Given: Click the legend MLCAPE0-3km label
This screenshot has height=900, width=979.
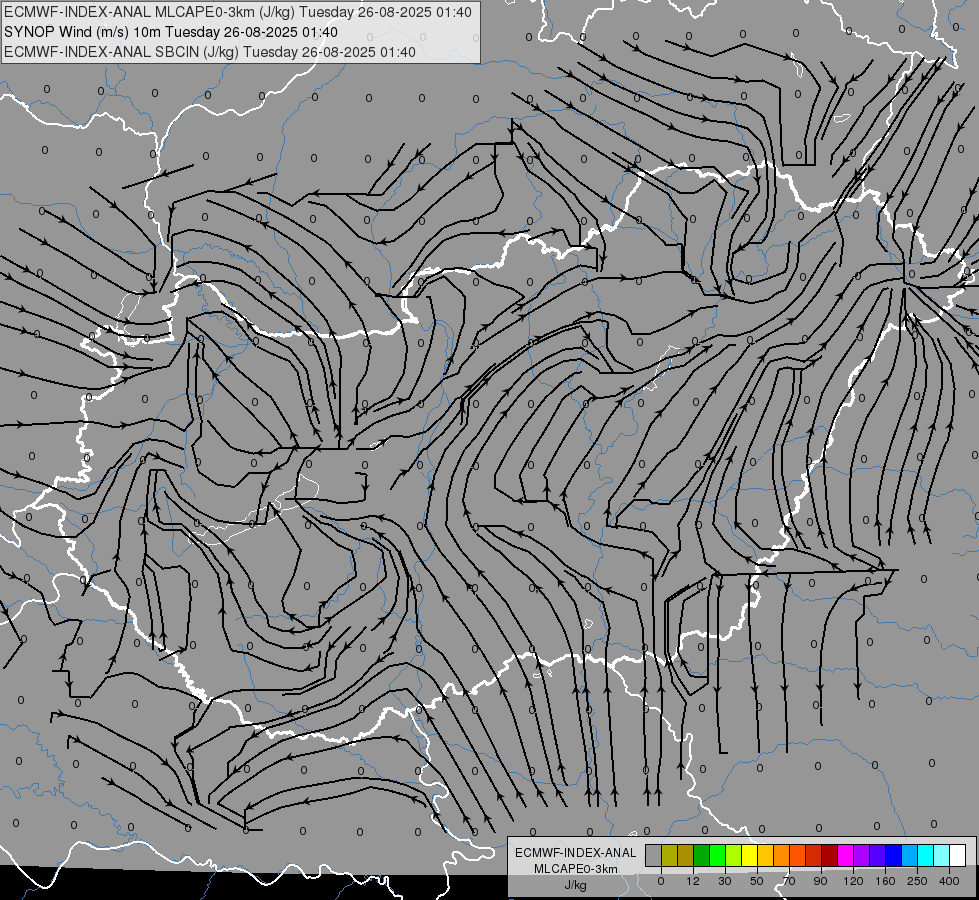Looking at the screenshot, I should click(x=576, y=869).
